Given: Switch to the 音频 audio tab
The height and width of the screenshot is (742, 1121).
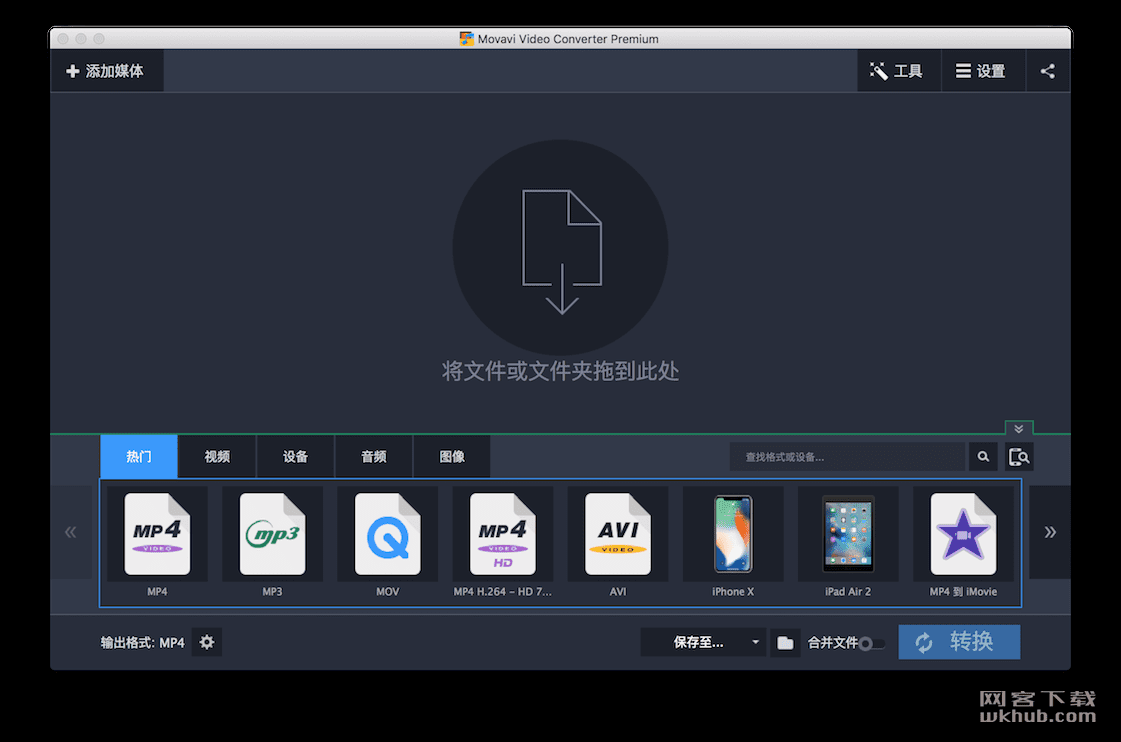Looking at the screenshot, I should coord(374,456).
